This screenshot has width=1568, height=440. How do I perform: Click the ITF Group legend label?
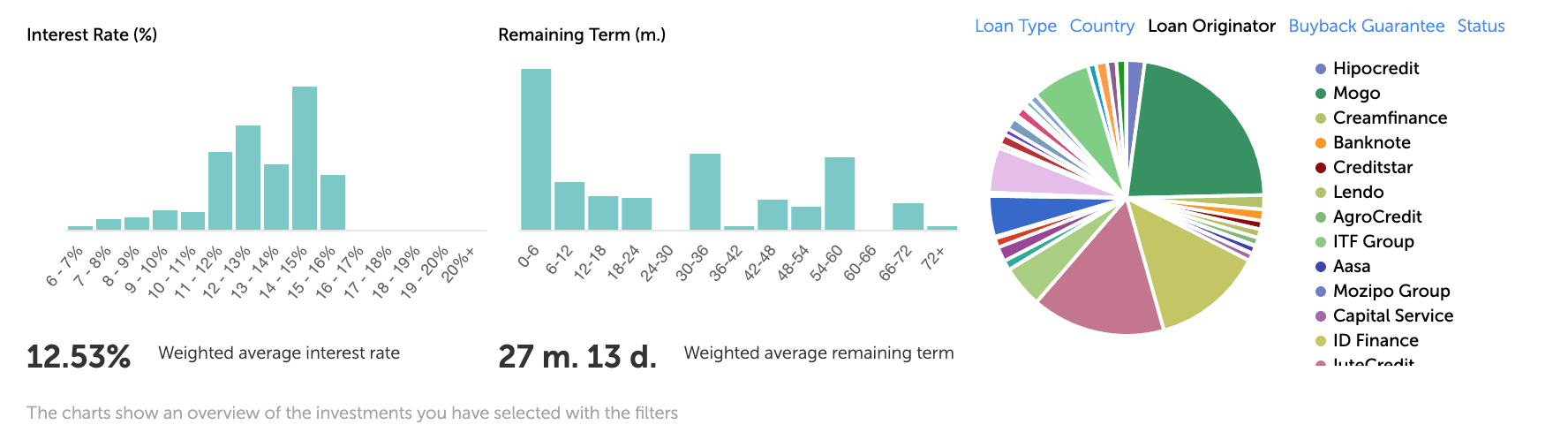(1373, 242)
